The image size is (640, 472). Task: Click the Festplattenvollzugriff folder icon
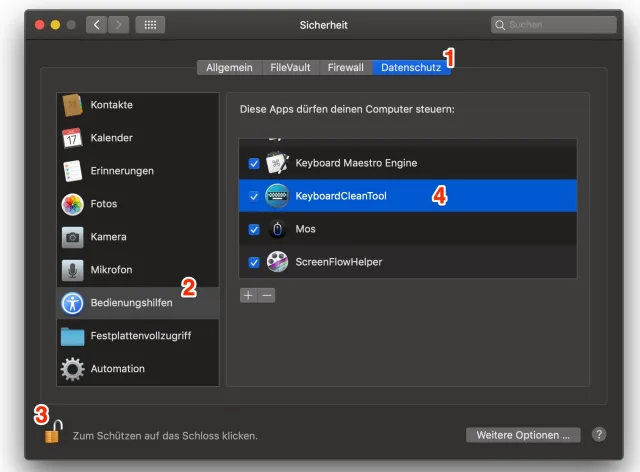click(73, 336)
